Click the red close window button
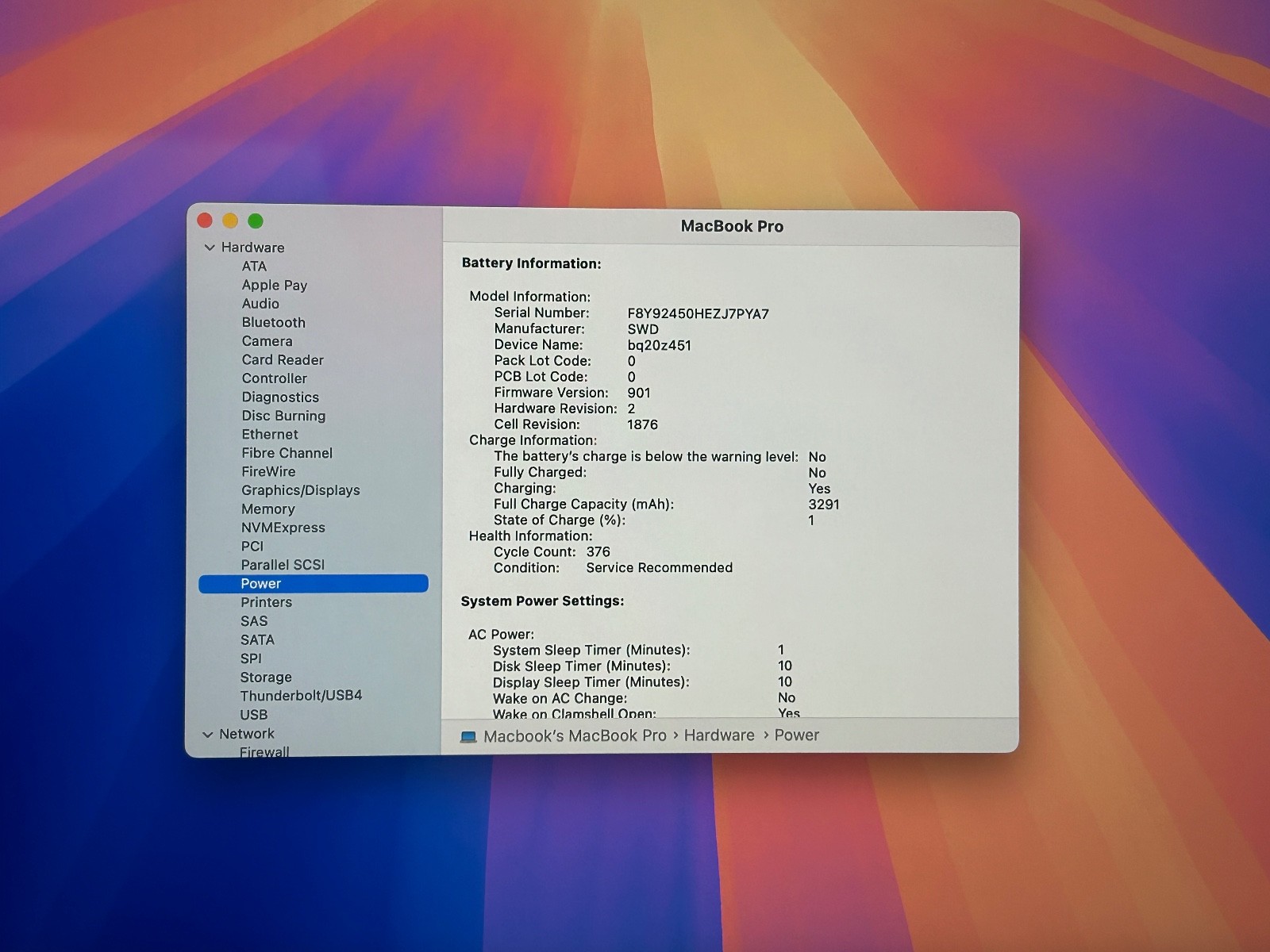Image resolution: width=1270 pixels, height=952 pixels. tap(205, 221)
